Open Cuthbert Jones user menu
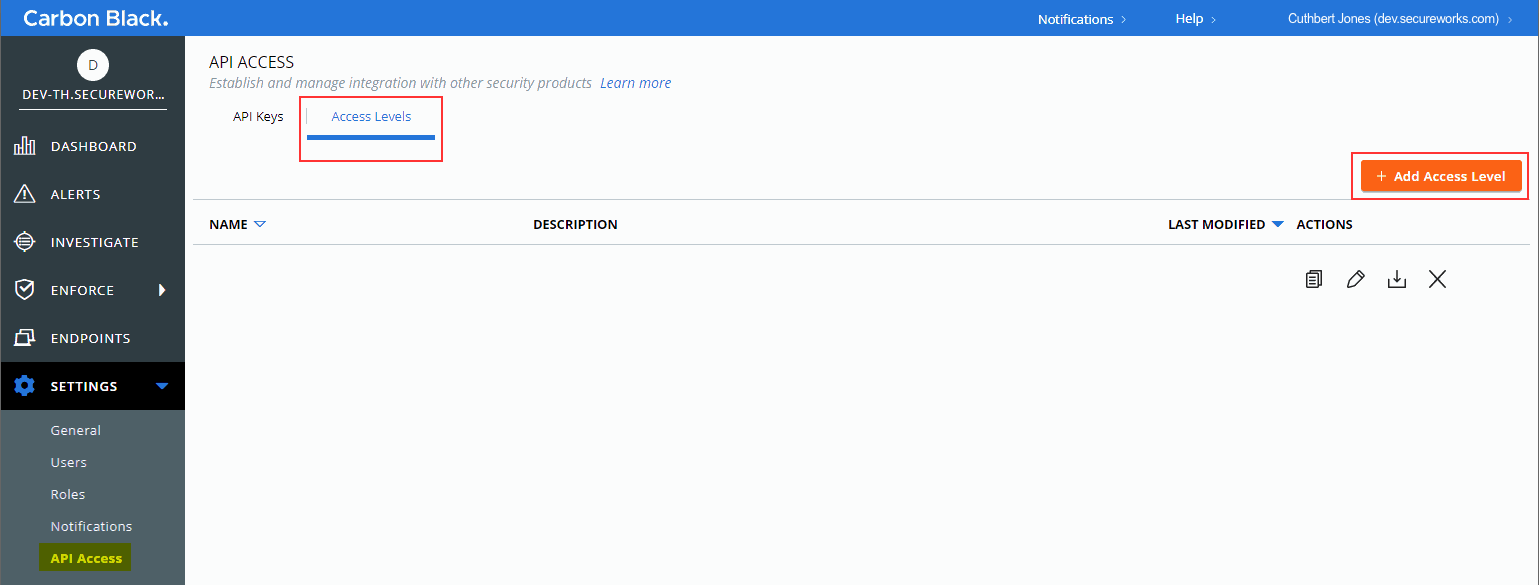This screenshot has width=1539, height=585. [1400, 19]
